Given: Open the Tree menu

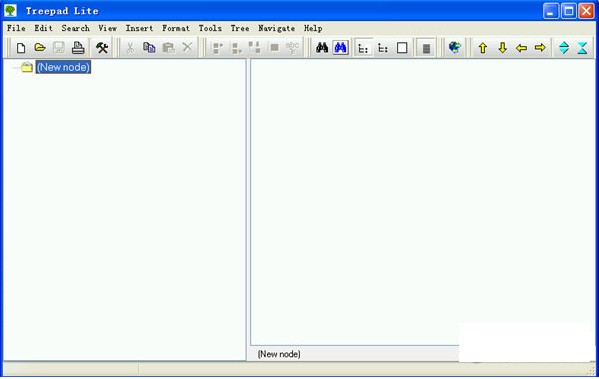Looking at the screenshot, I should click(240, 28).
